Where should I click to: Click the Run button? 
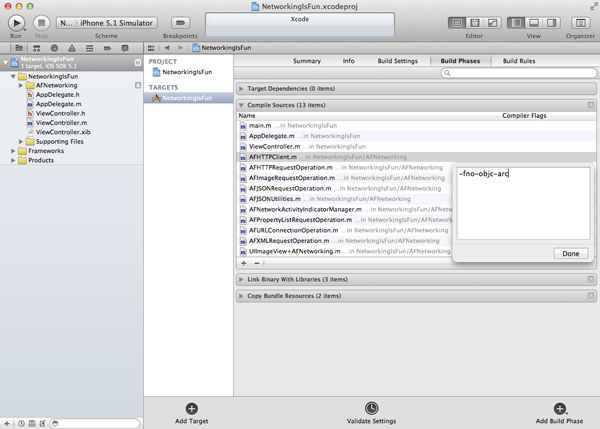[16, 23]
